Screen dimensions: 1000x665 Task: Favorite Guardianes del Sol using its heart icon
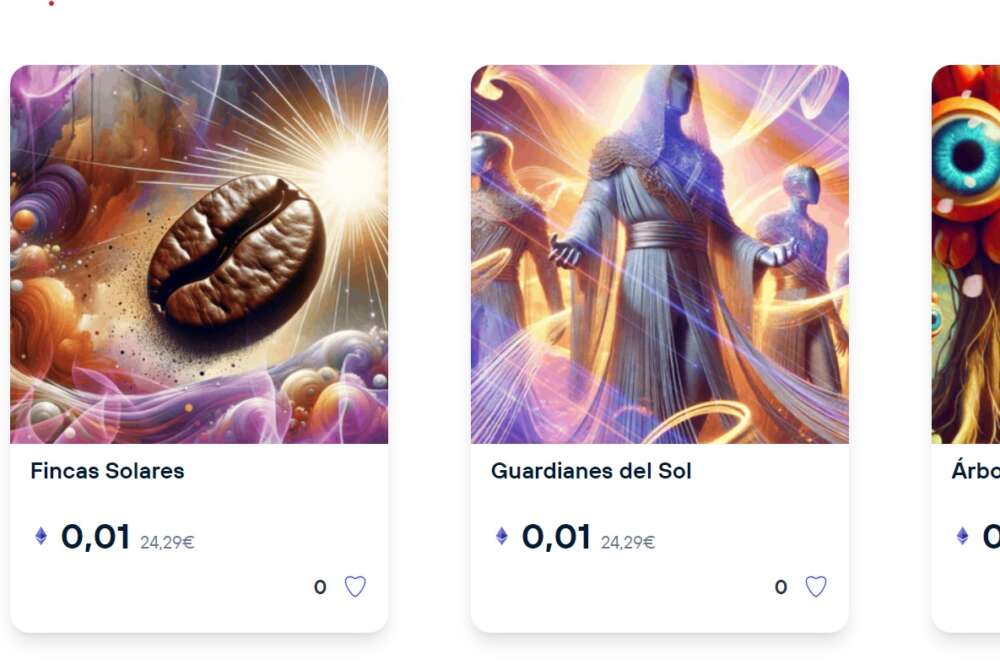816,587
